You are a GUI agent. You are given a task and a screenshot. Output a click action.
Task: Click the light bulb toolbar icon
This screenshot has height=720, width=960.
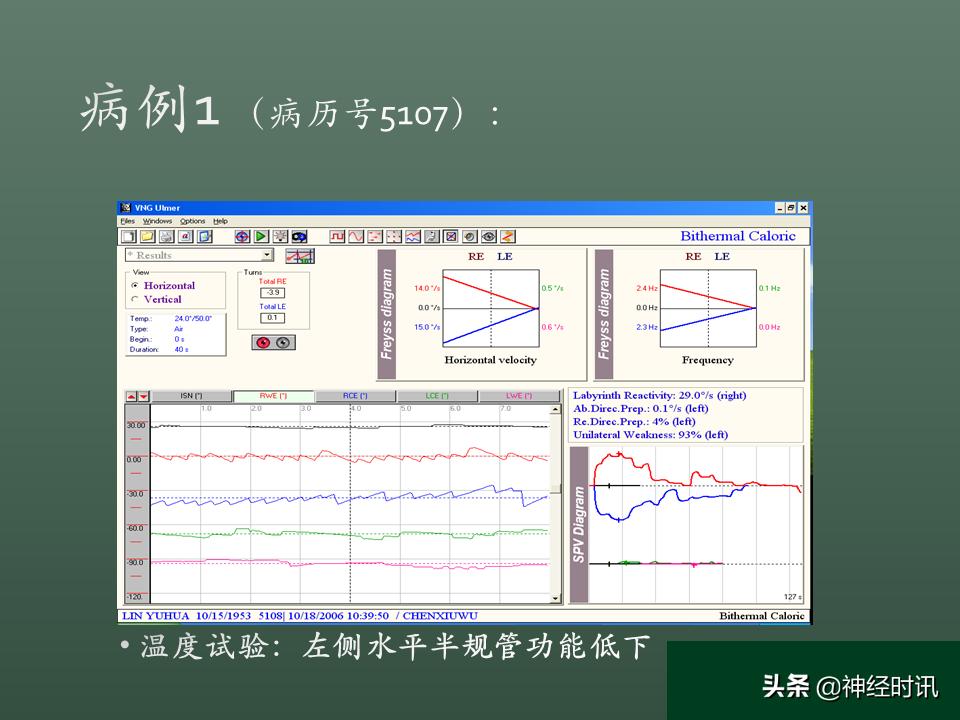[280, 236]
